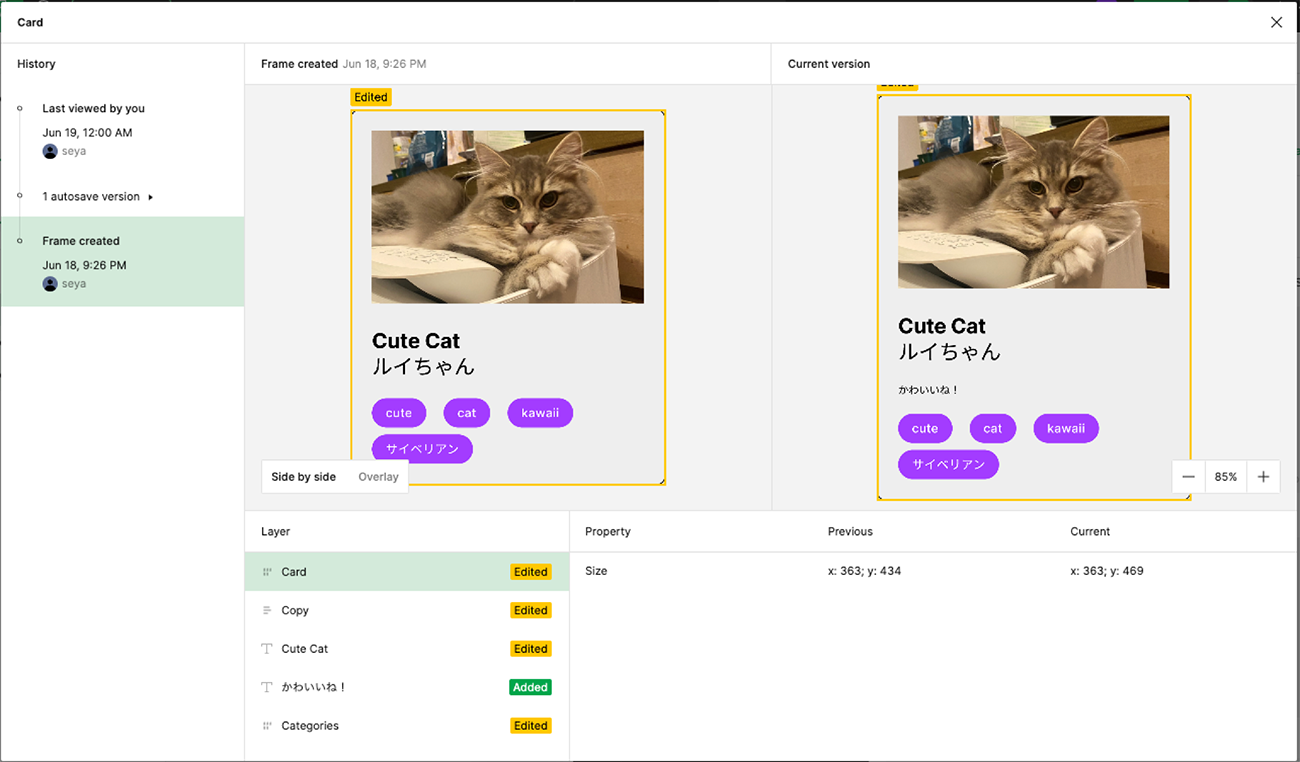Click the Edited badge on Categories layer

530,726
